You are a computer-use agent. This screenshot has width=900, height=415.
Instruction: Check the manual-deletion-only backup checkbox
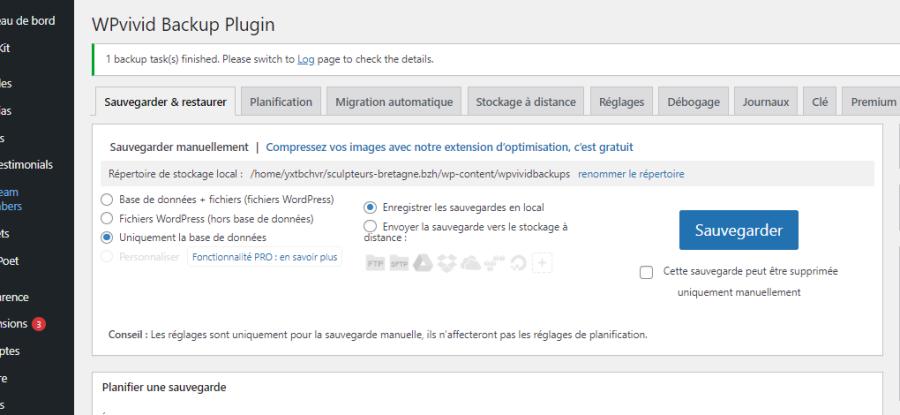(x=646, y=272)
